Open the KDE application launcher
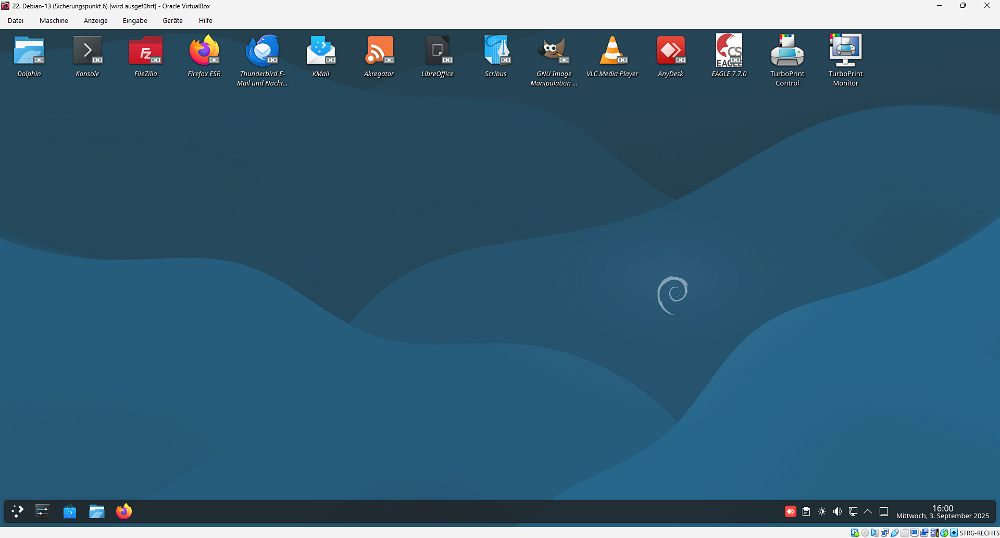The image size is (1000, 538). pyautogui.click(x=17, y=511)
